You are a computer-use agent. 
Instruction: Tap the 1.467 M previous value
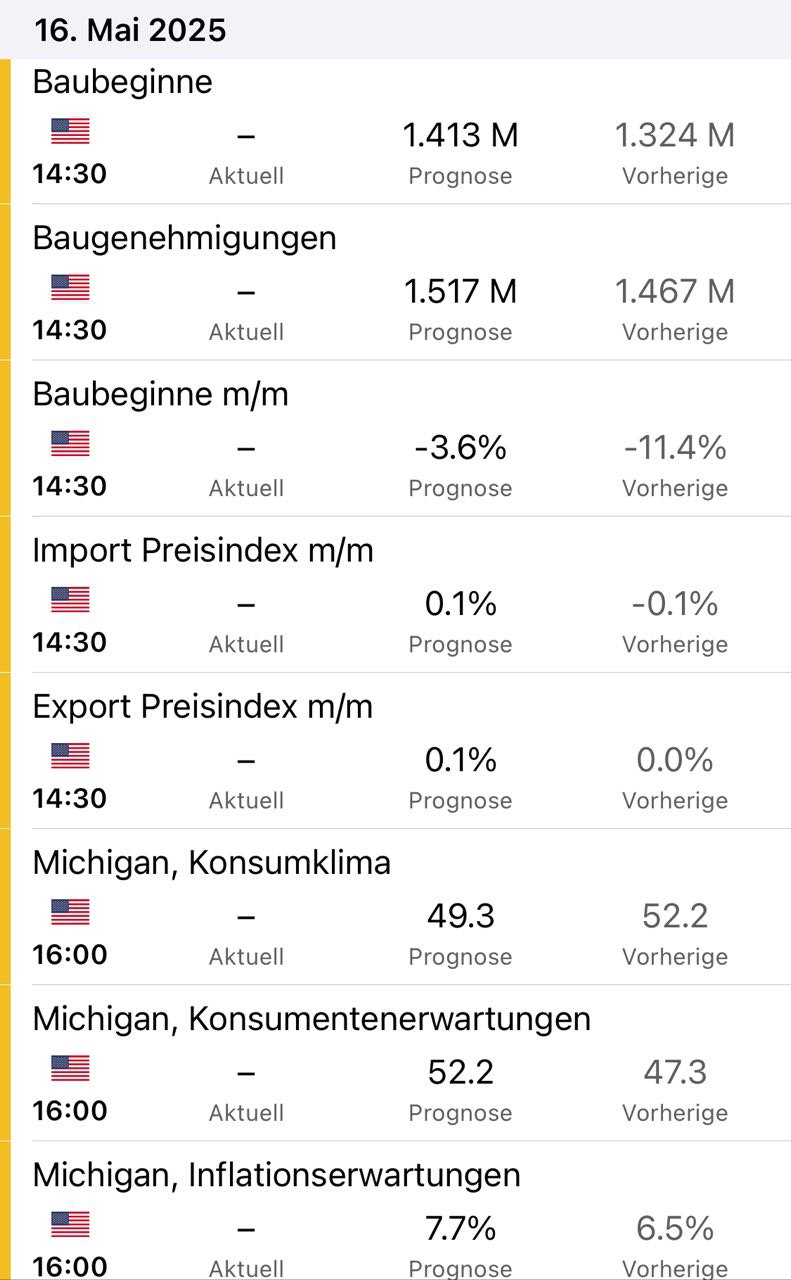[674, 291]
